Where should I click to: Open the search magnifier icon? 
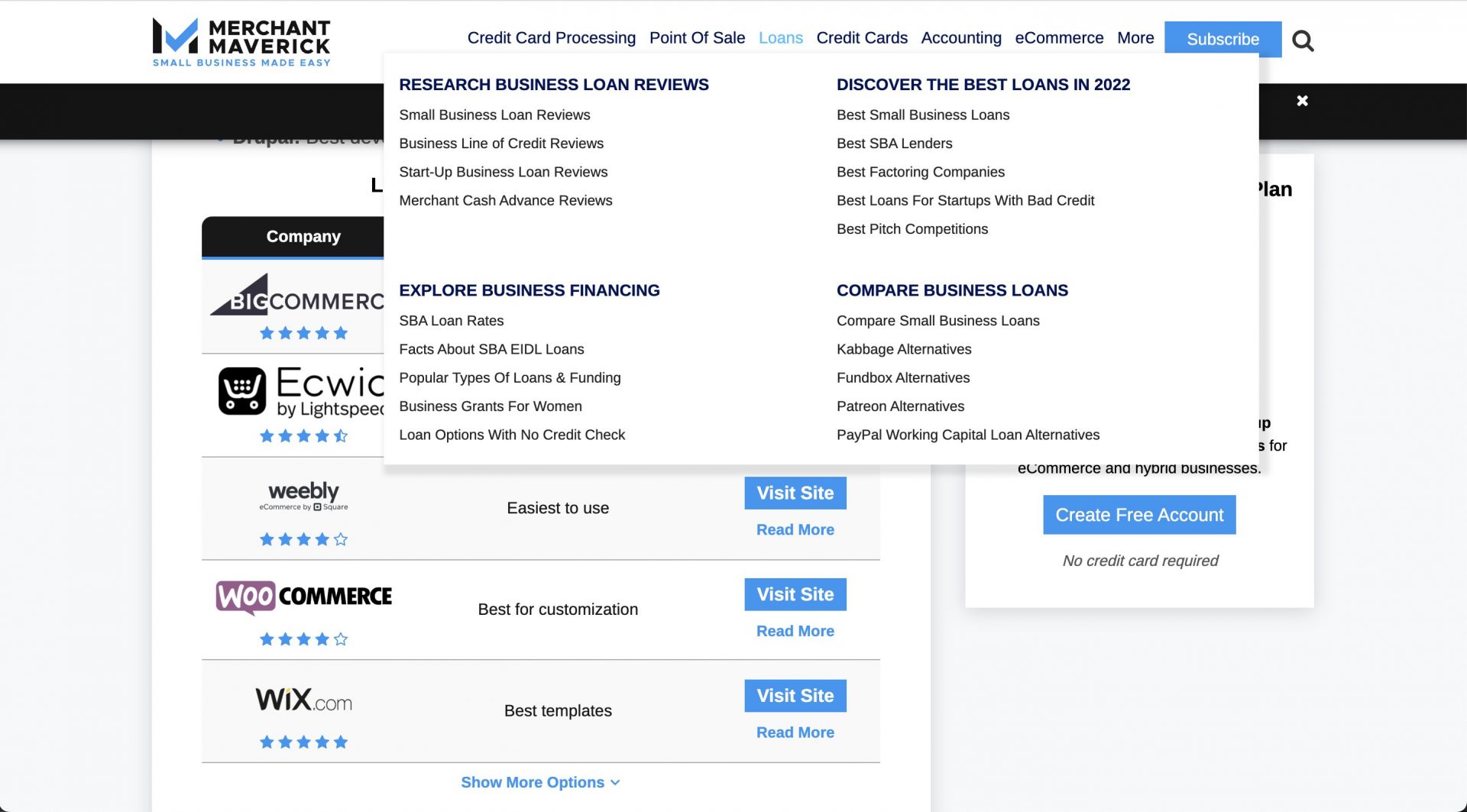click(1303, 40)
